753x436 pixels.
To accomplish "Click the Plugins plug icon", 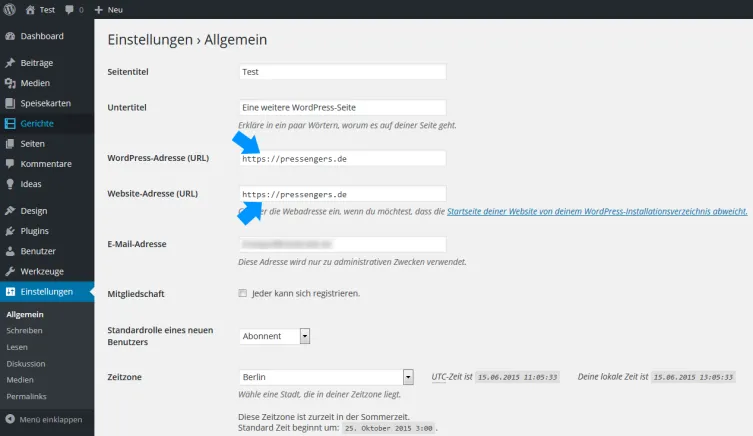I will (10, 231).
